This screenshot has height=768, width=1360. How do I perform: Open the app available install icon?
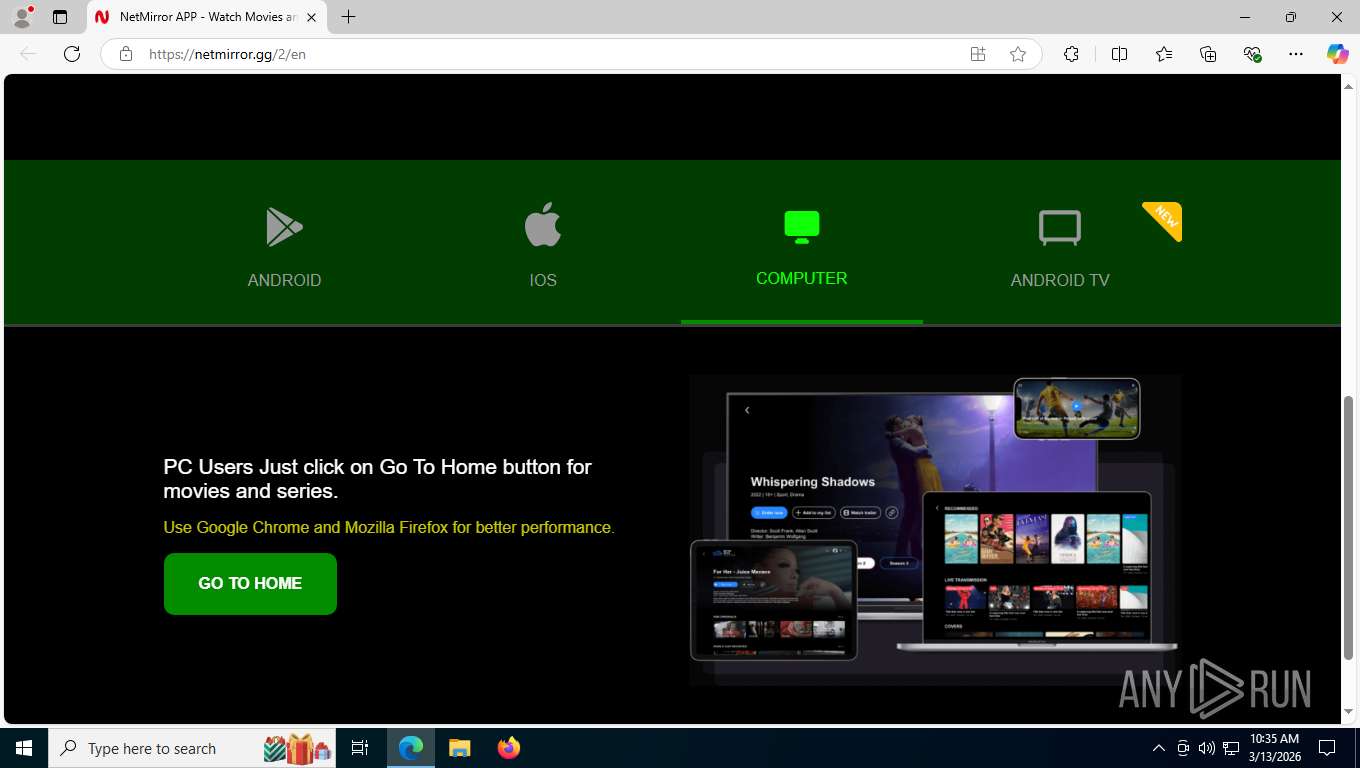978,54
